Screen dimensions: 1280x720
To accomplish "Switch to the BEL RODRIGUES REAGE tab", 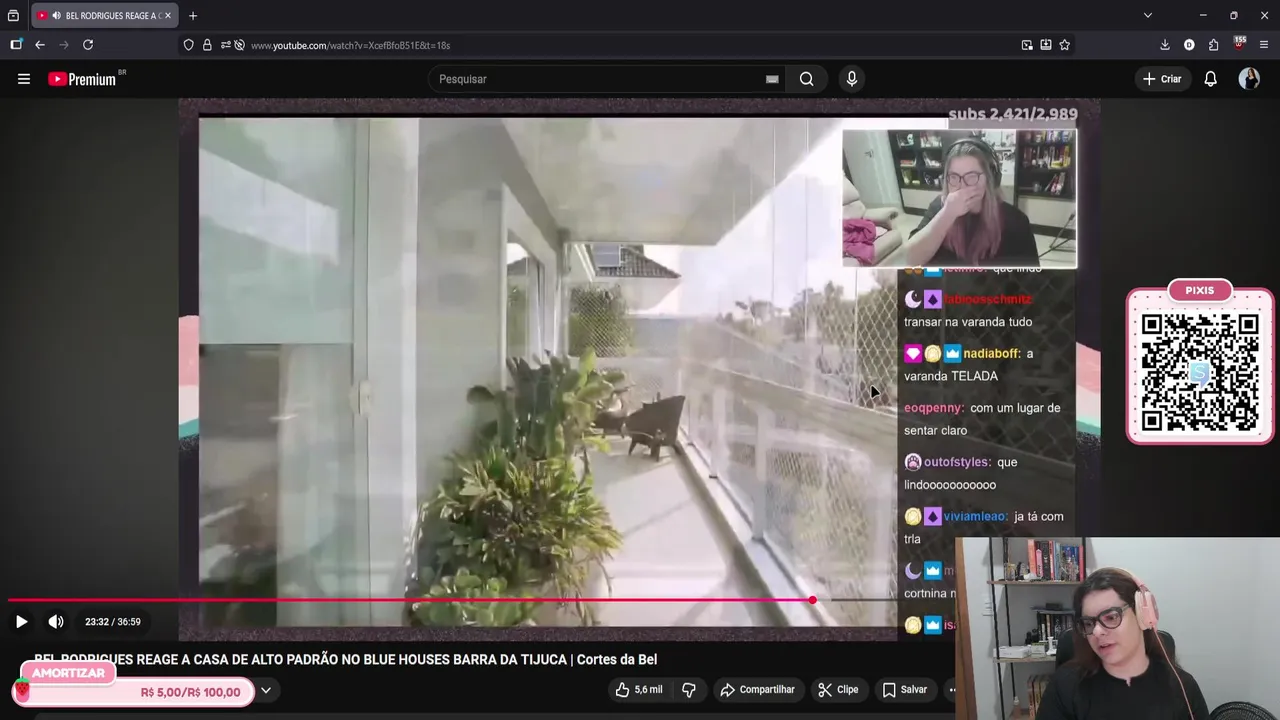I will click(x=103, y=15).
